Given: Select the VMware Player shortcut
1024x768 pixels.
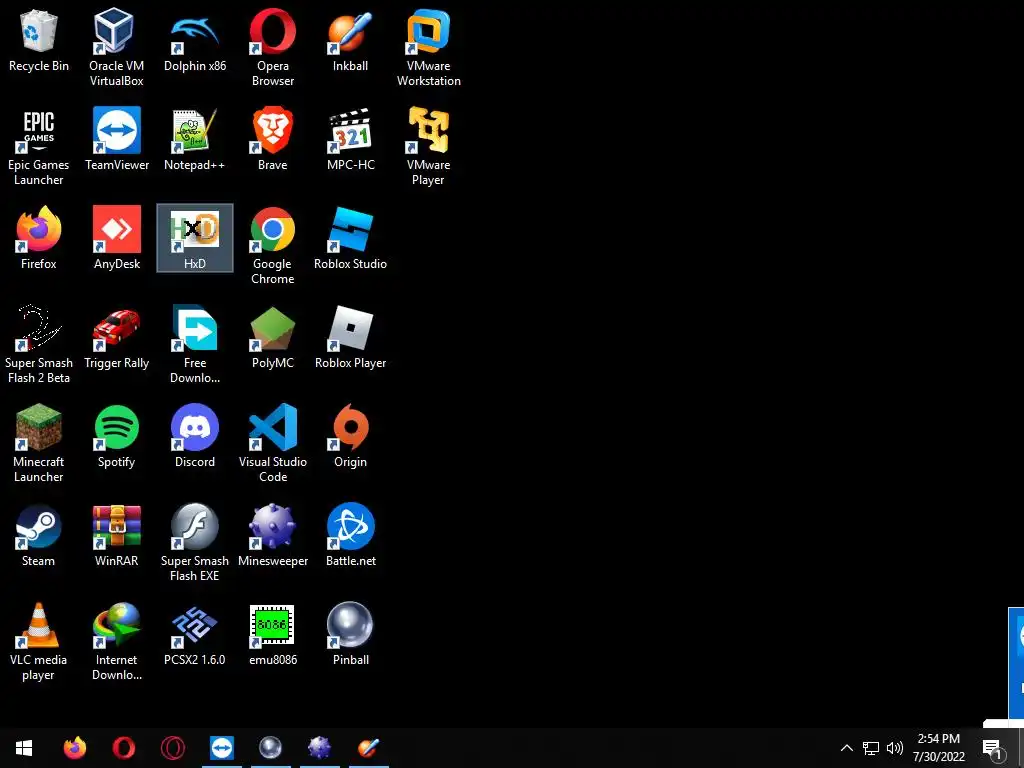Looking at the screenshot, I should click(x=428, y=147).
